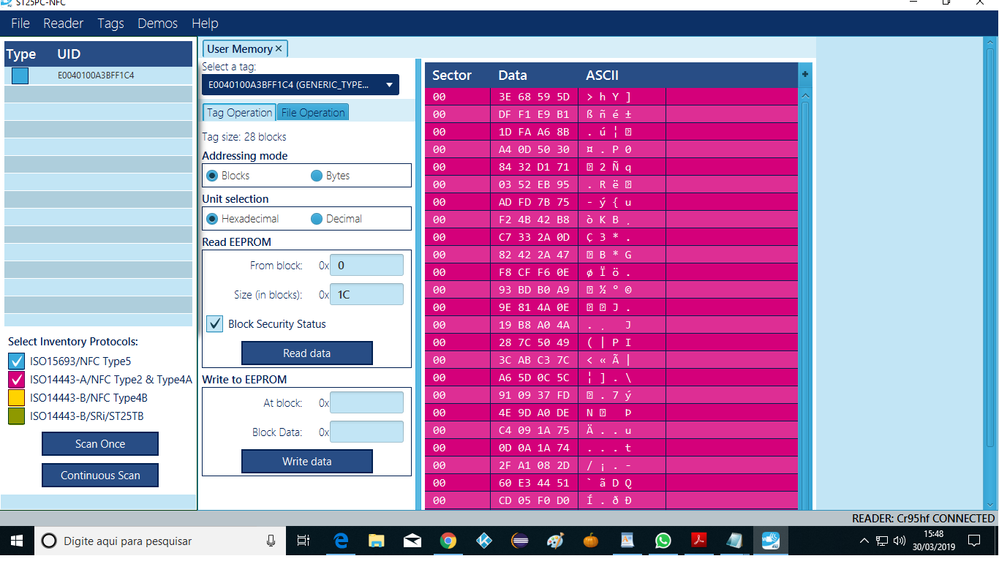Click the window's far-right scrollbar up arrow
This screenshot has height=562, width=999.
tap(992, 43)
